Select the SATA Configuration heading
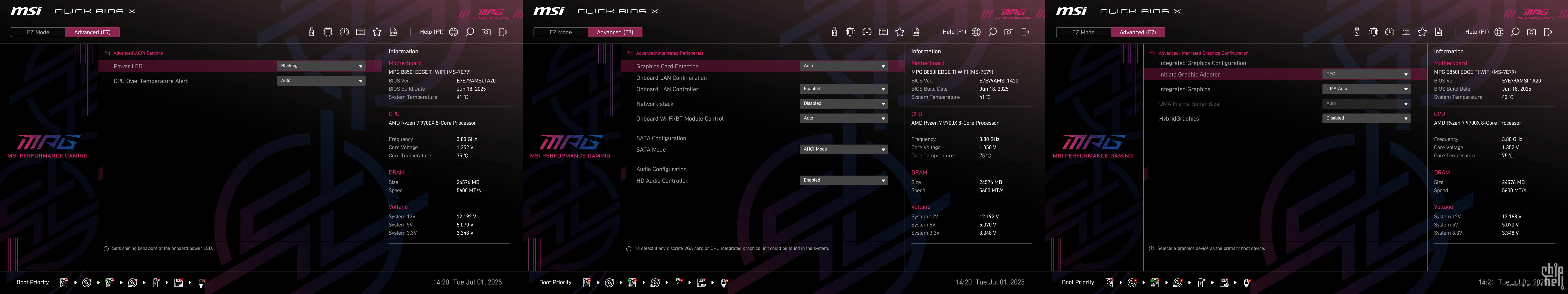The width and height of the screenshot is (1568, 294). [661, 138]
